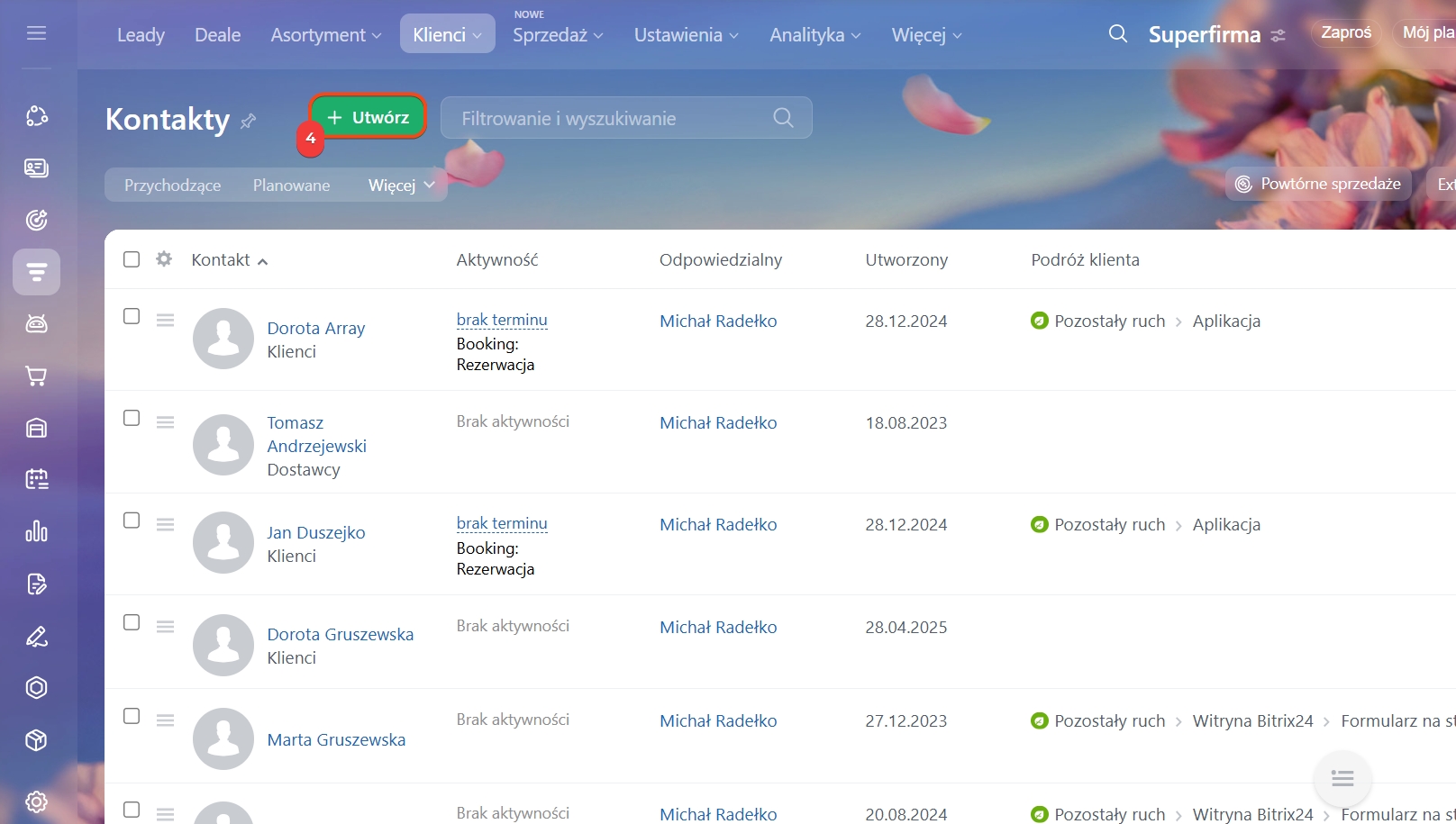Open the sidebar warehouse store icon
Viewport: 1456px width, 824px height.
[36, 428]
